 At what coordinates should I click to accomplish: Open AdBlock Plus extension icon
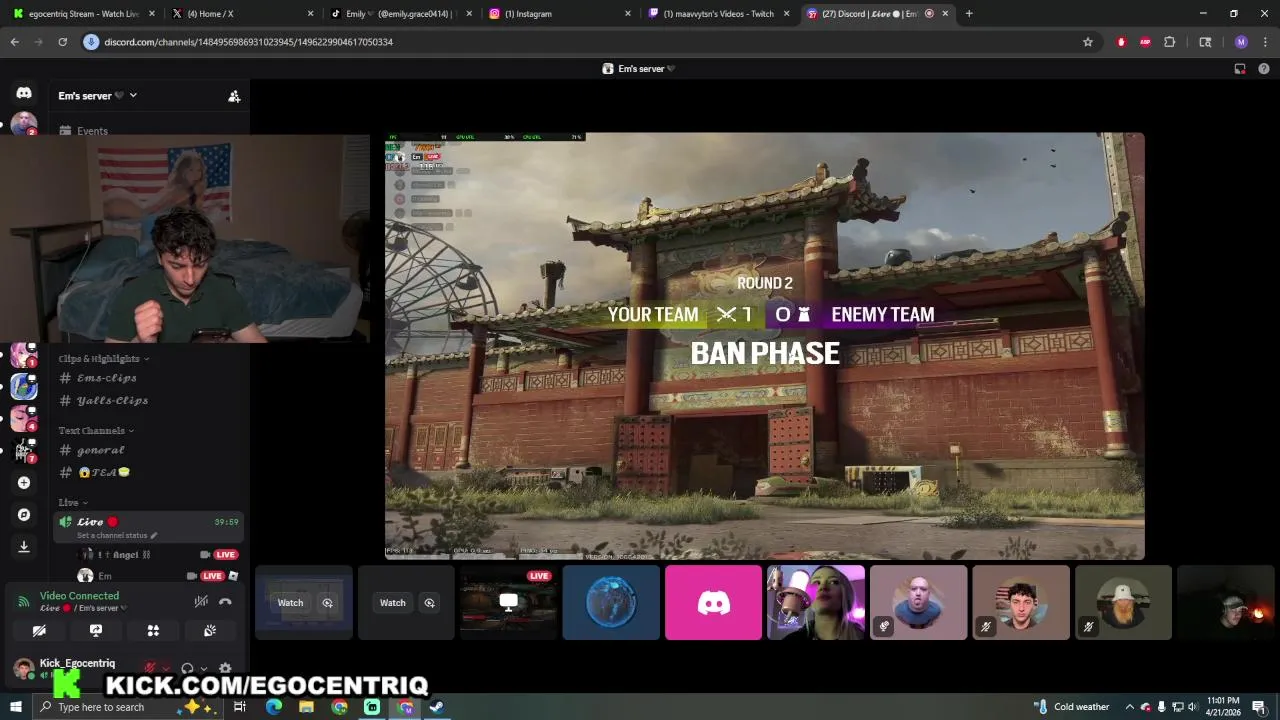click(1145, 42)
